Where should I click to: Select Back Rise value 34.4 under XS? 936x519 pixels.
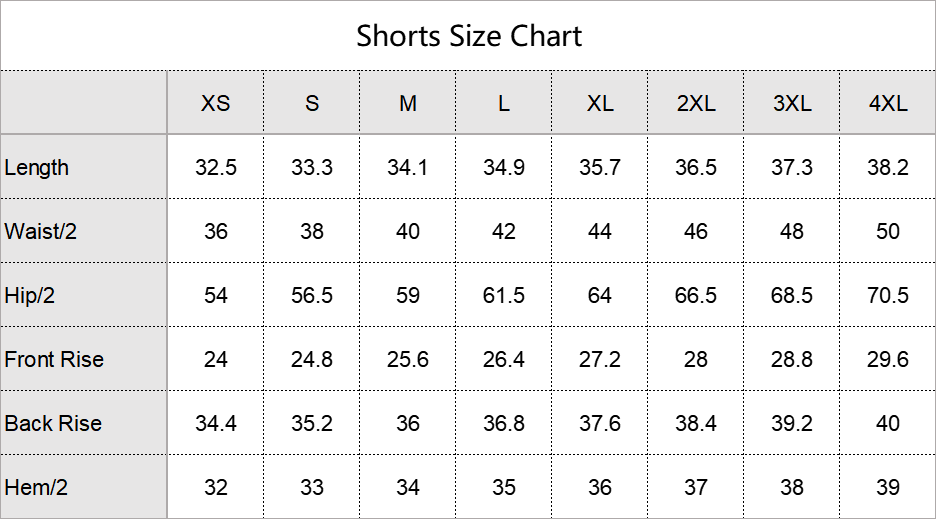click(216, 424)
